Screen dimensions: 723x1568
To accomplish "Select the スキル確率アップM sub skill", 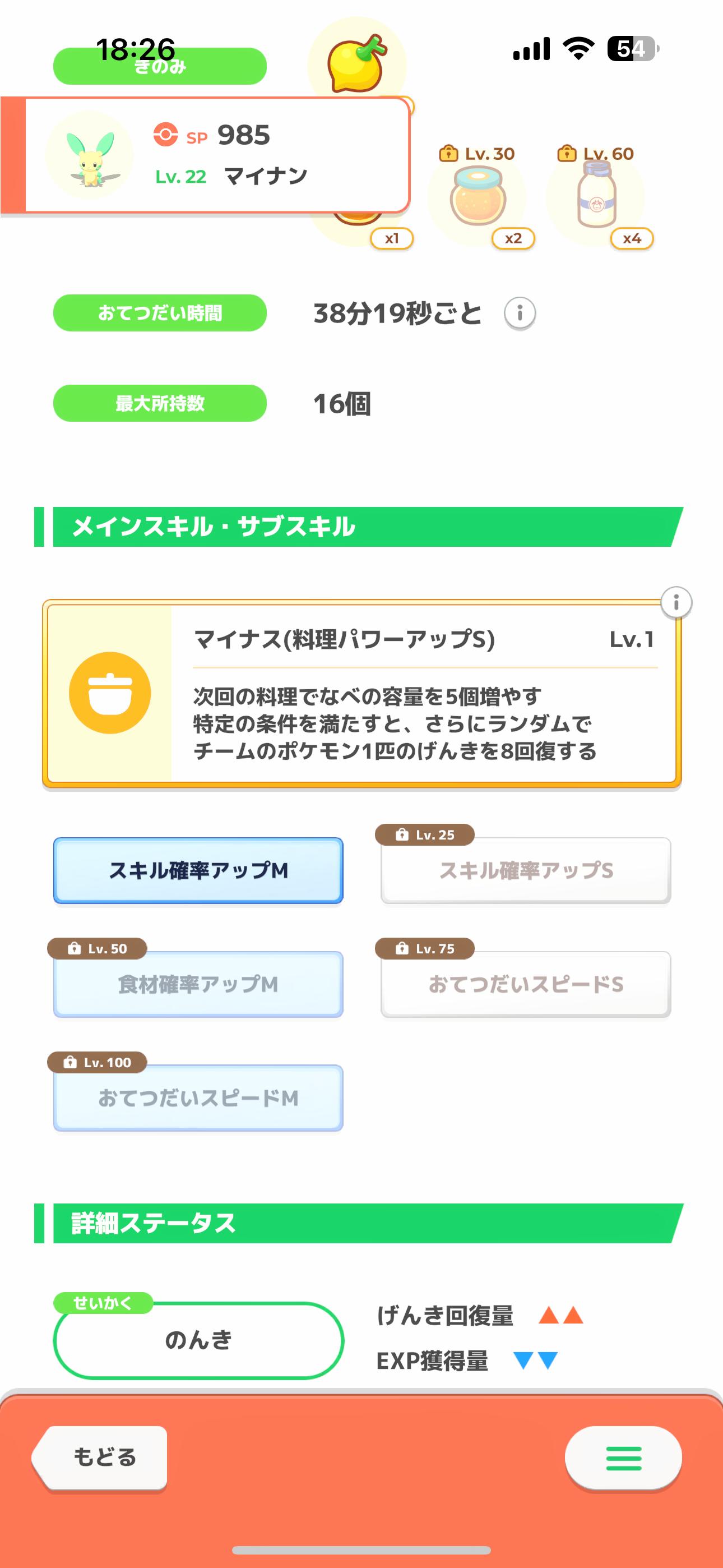I will (x=198, y=870).
